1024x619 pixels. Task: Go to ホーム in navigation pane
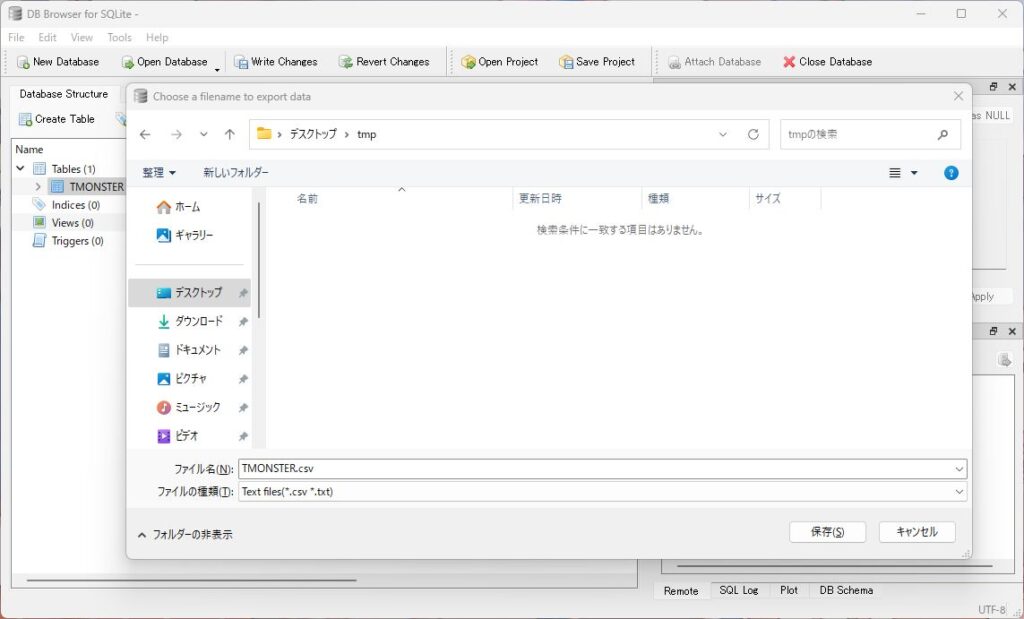click(x=186, y=207)
